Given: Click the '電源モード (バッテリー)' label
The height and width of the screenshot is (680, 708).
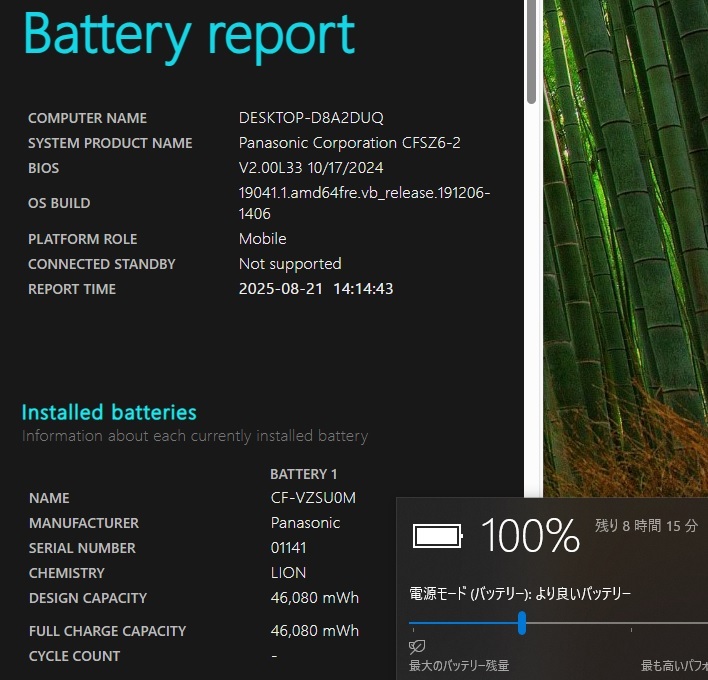Looking at the screenshot, I should tap(470, 594).
